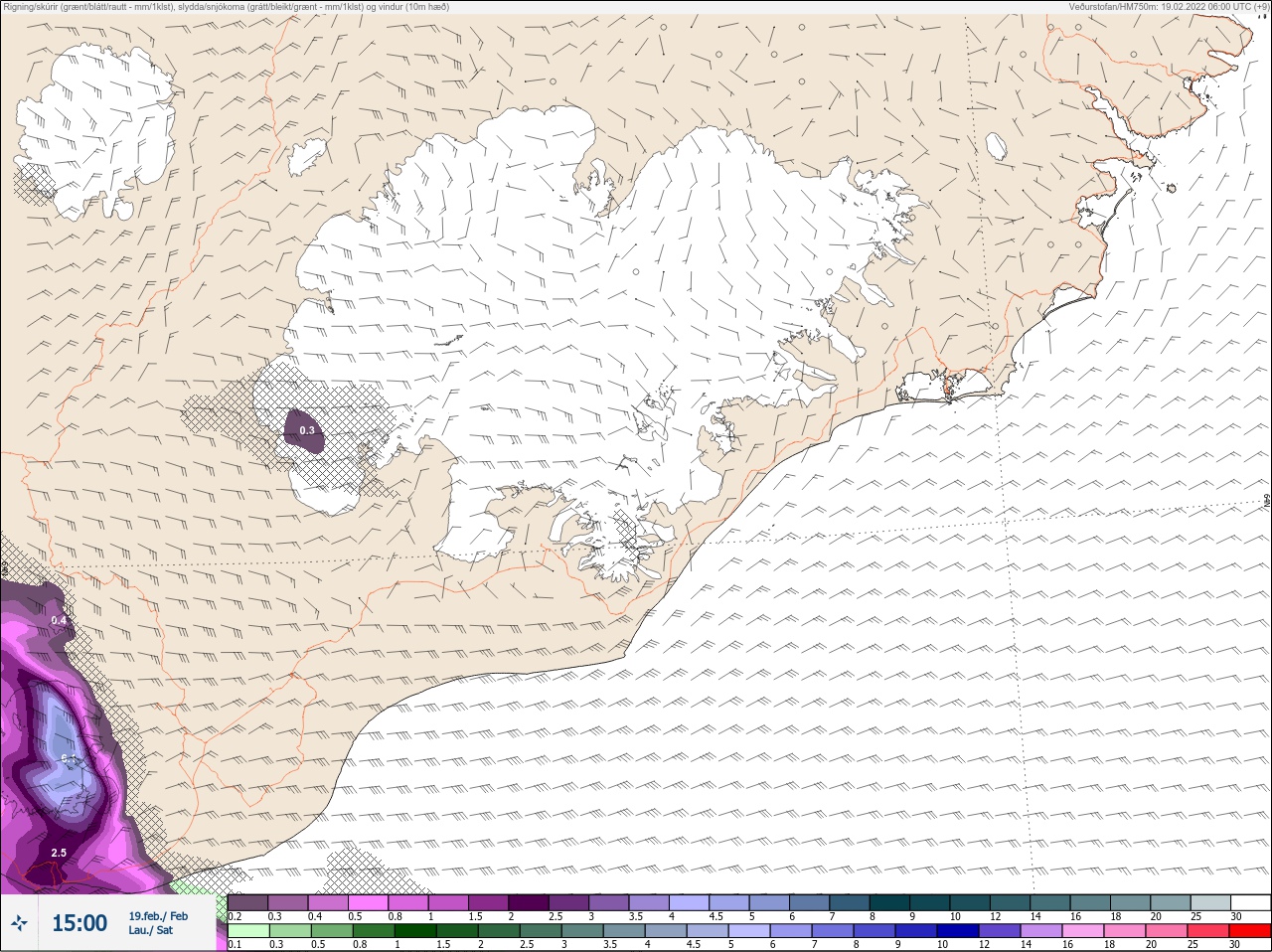This screenshot has width=1272, height=952.
Task: Click the '19.feb./ Feb' date text
Action: point(158,916)
